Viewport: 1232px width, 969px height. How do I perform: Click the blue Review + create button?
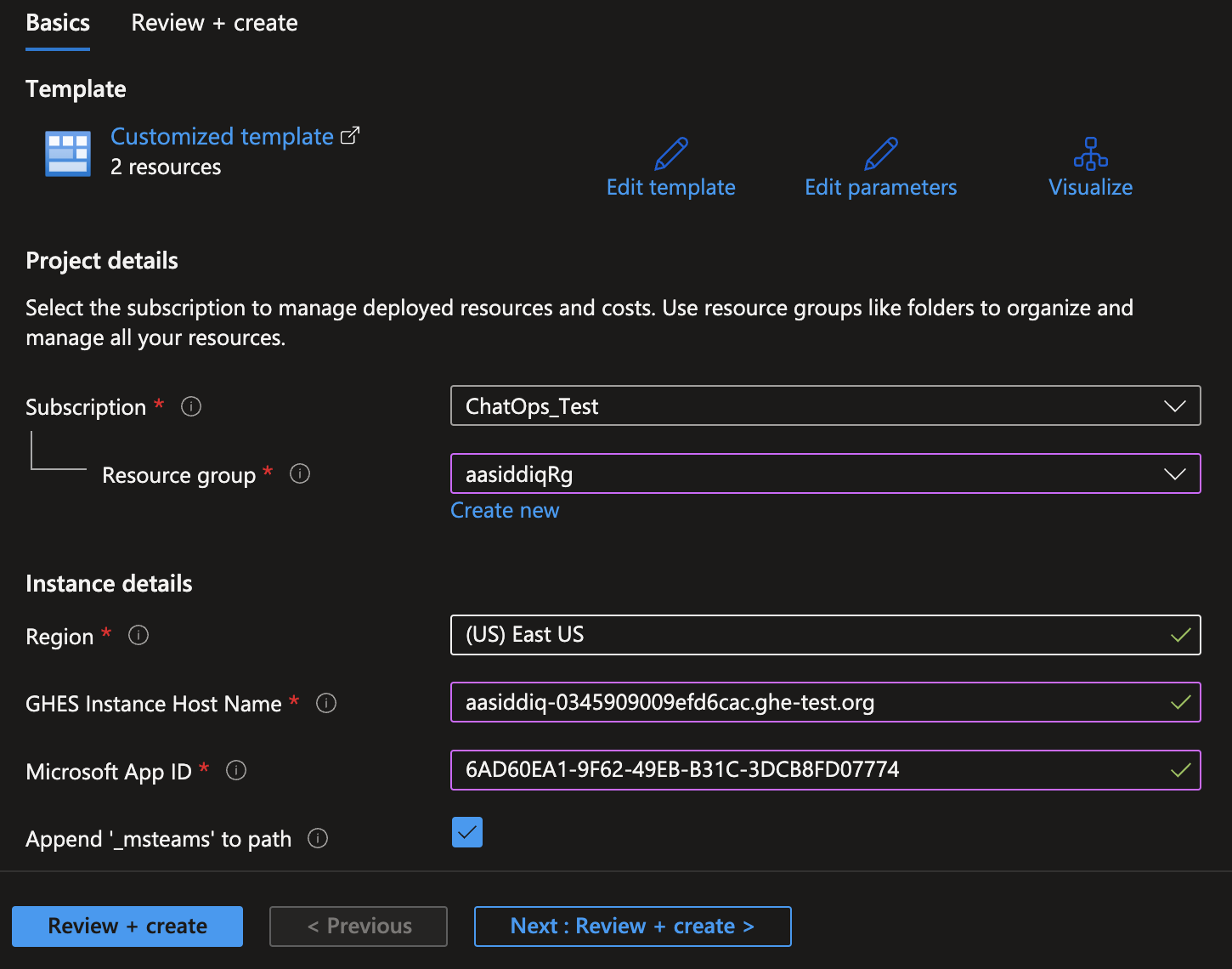point(127,926)
